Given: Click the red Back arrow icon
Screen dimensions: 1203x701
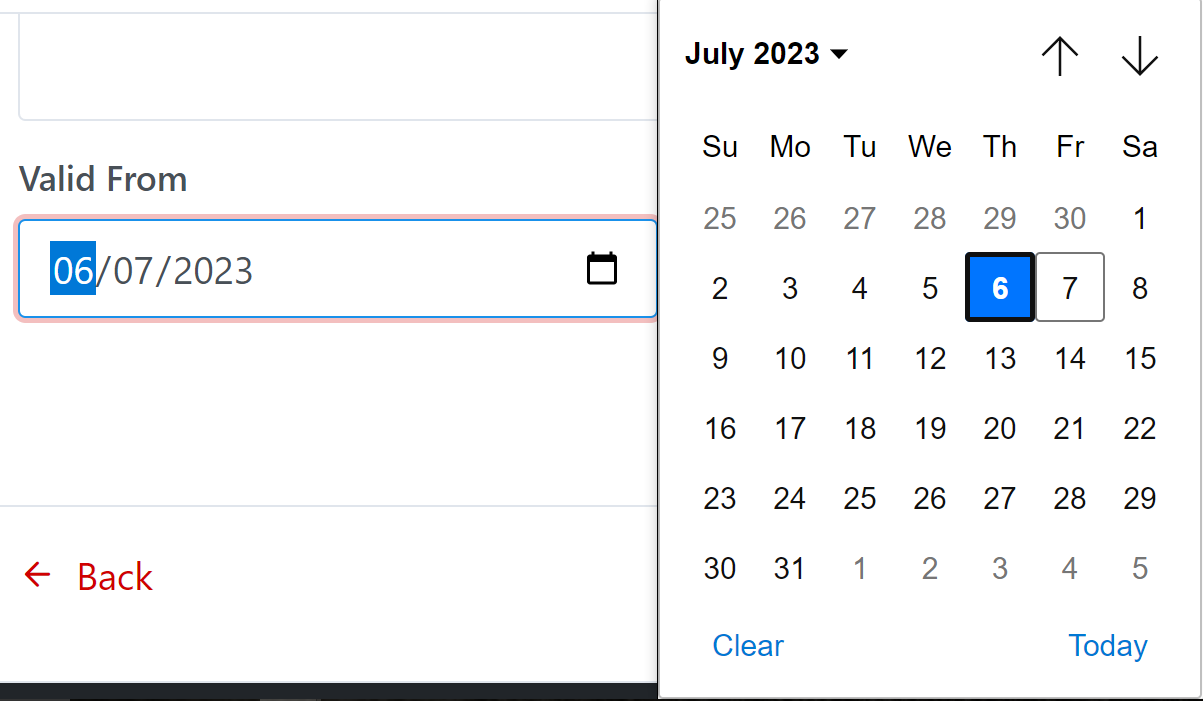Looking at the screenshot, I should 37,575.
